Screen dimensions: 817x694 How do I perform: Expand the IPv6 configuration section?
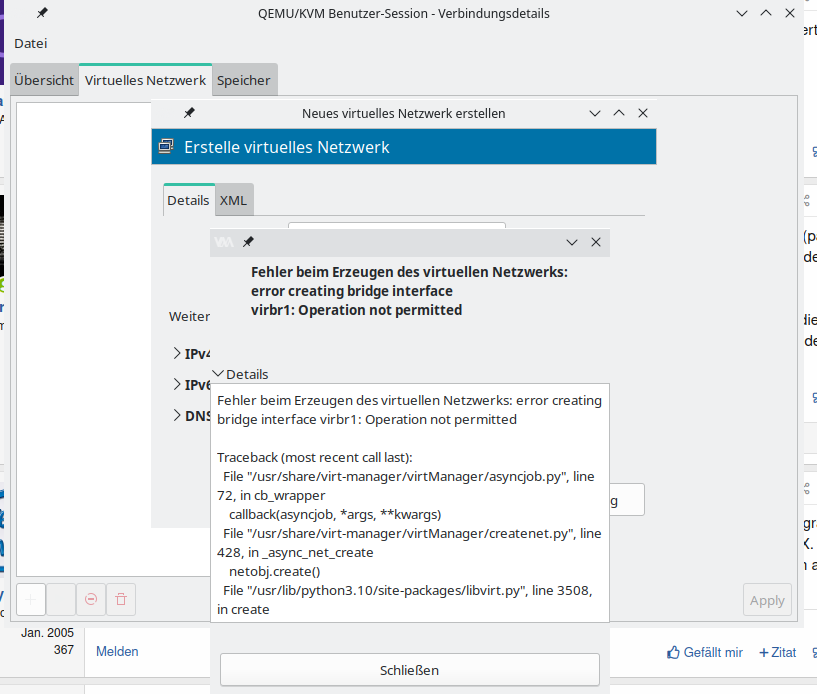[191, 385]
